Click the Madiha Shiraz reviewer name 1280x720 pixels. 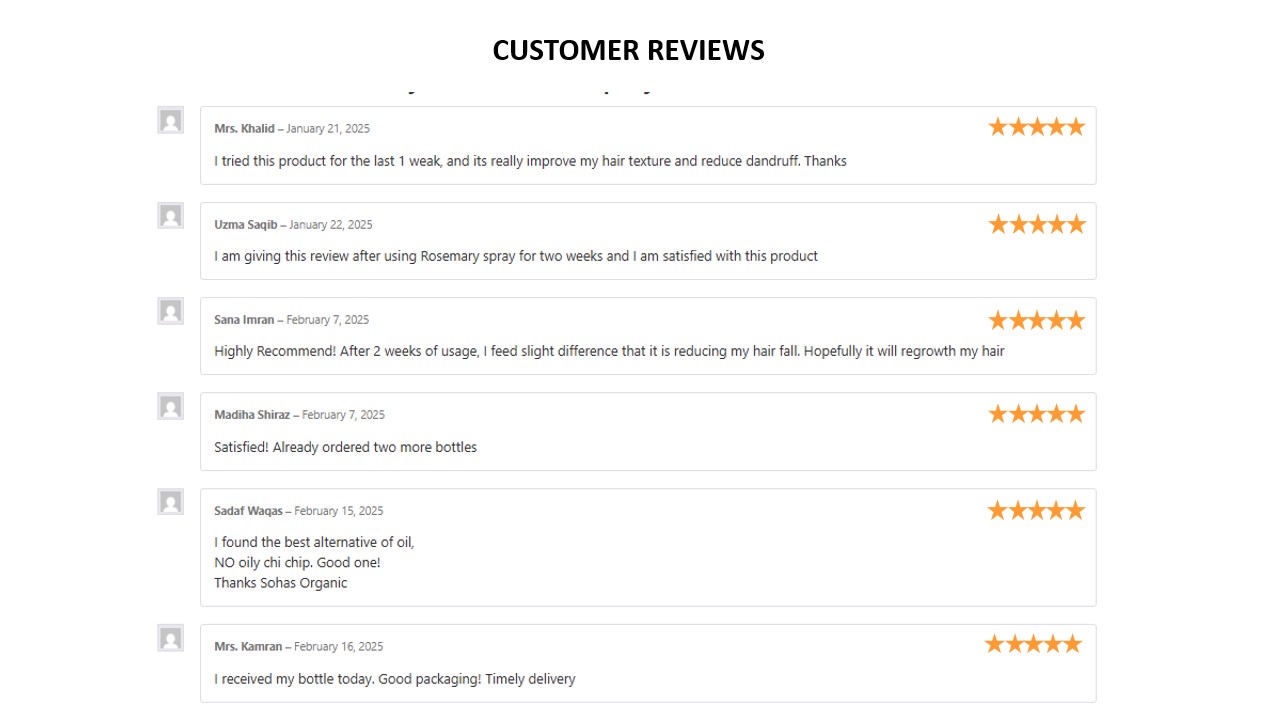252,415
